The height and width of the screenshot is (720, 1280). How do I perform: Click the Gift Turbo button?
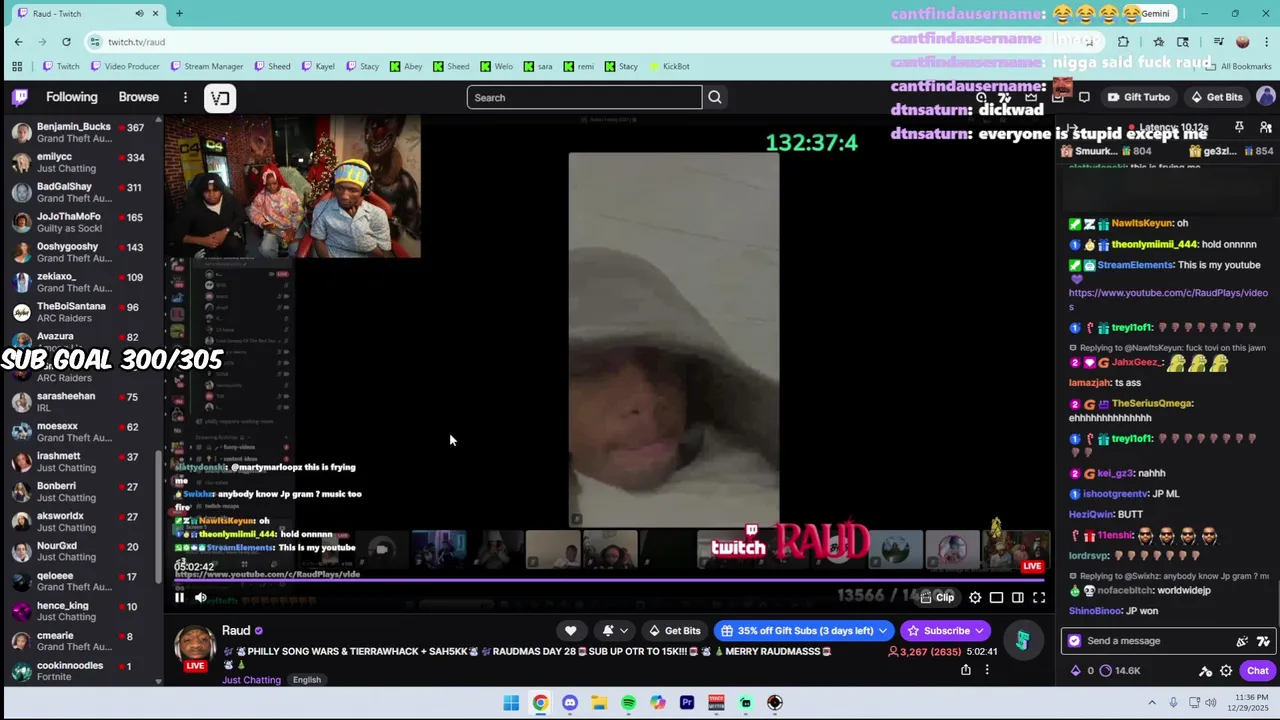click(1138, 97)
